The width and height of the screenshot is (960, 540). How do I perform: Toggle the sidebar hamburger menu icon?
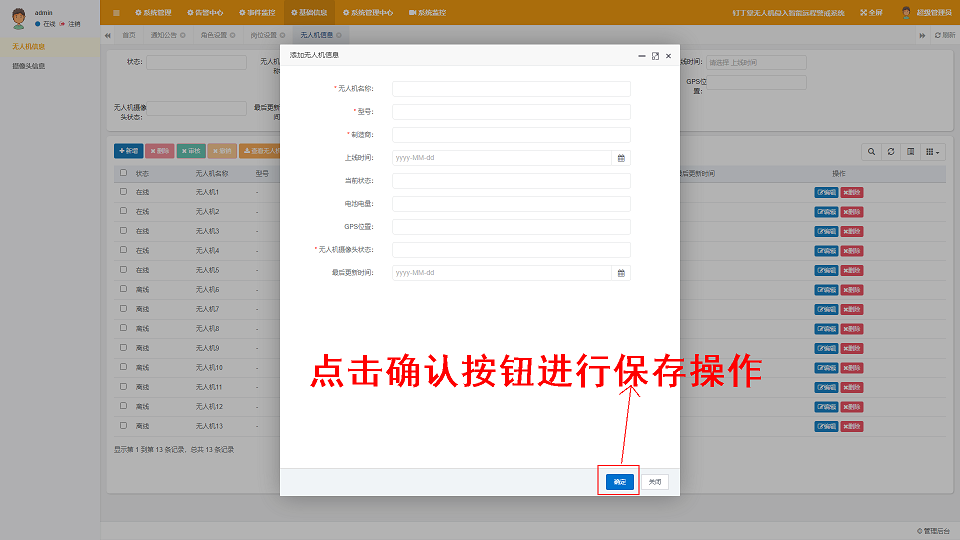click(116, 12)
